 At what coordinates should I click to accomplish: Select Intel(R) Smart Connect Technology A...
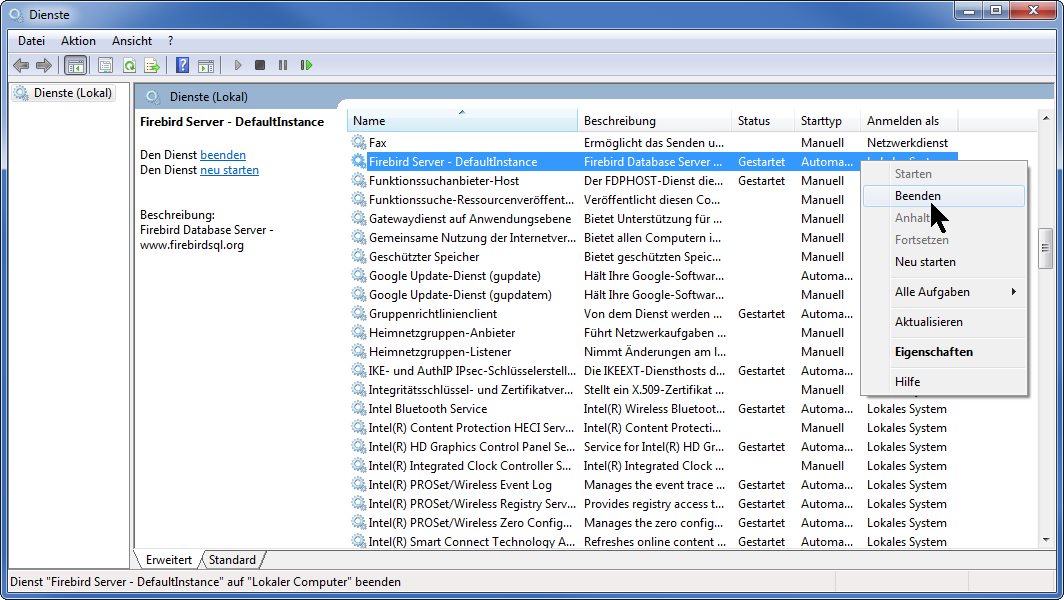click(653, 542)
